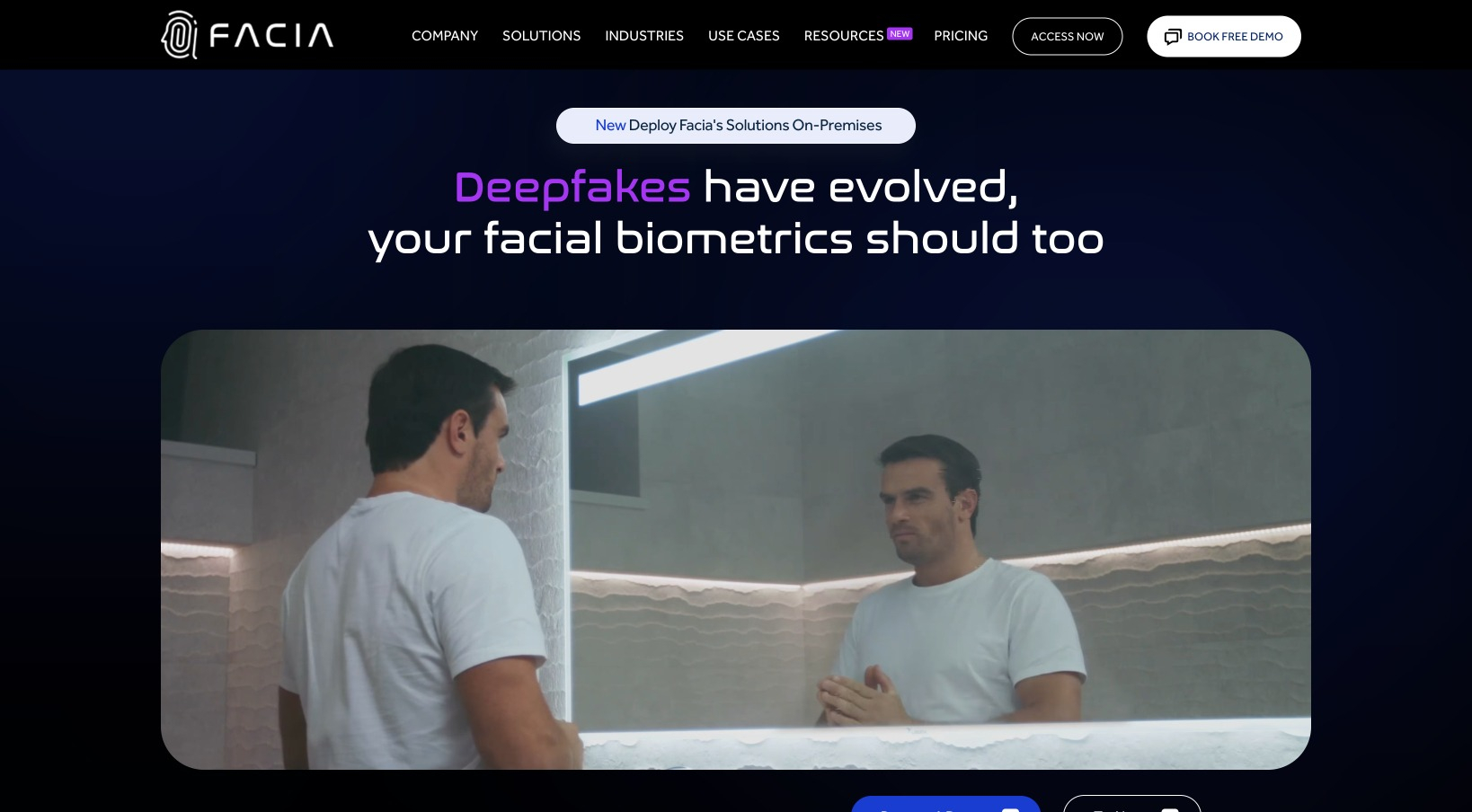Click the Facia fingerprint logo icon
Image resolution: width=1472 pixels, height=812 pixels.
coord(179,35)
